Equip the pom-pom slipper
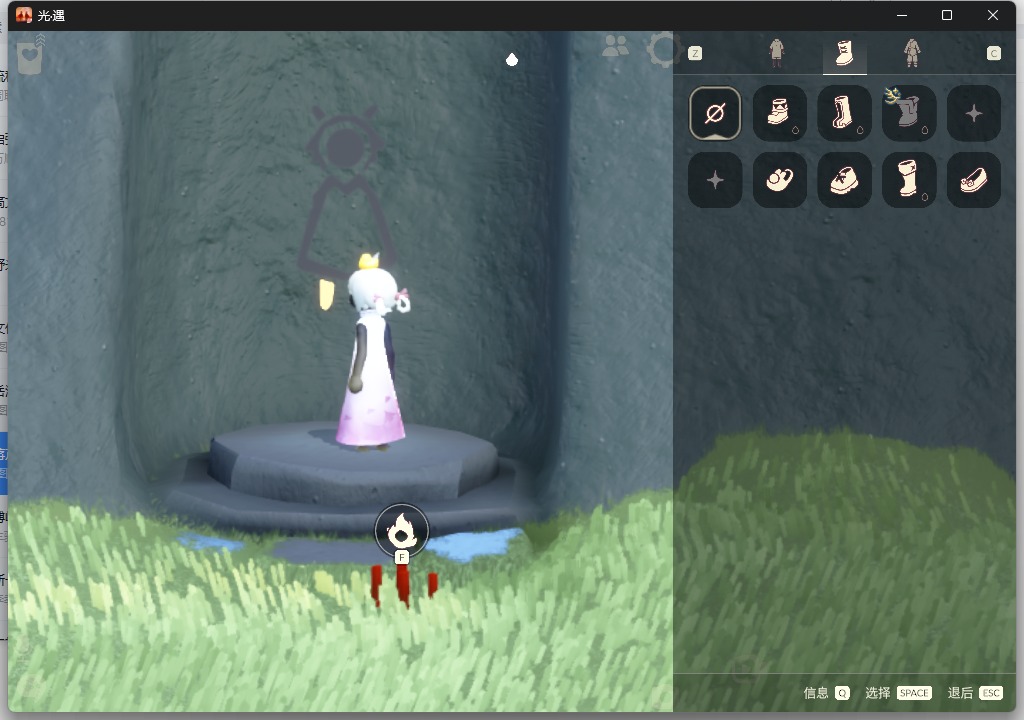This screenshot has height=720, width=1024. 780,180
